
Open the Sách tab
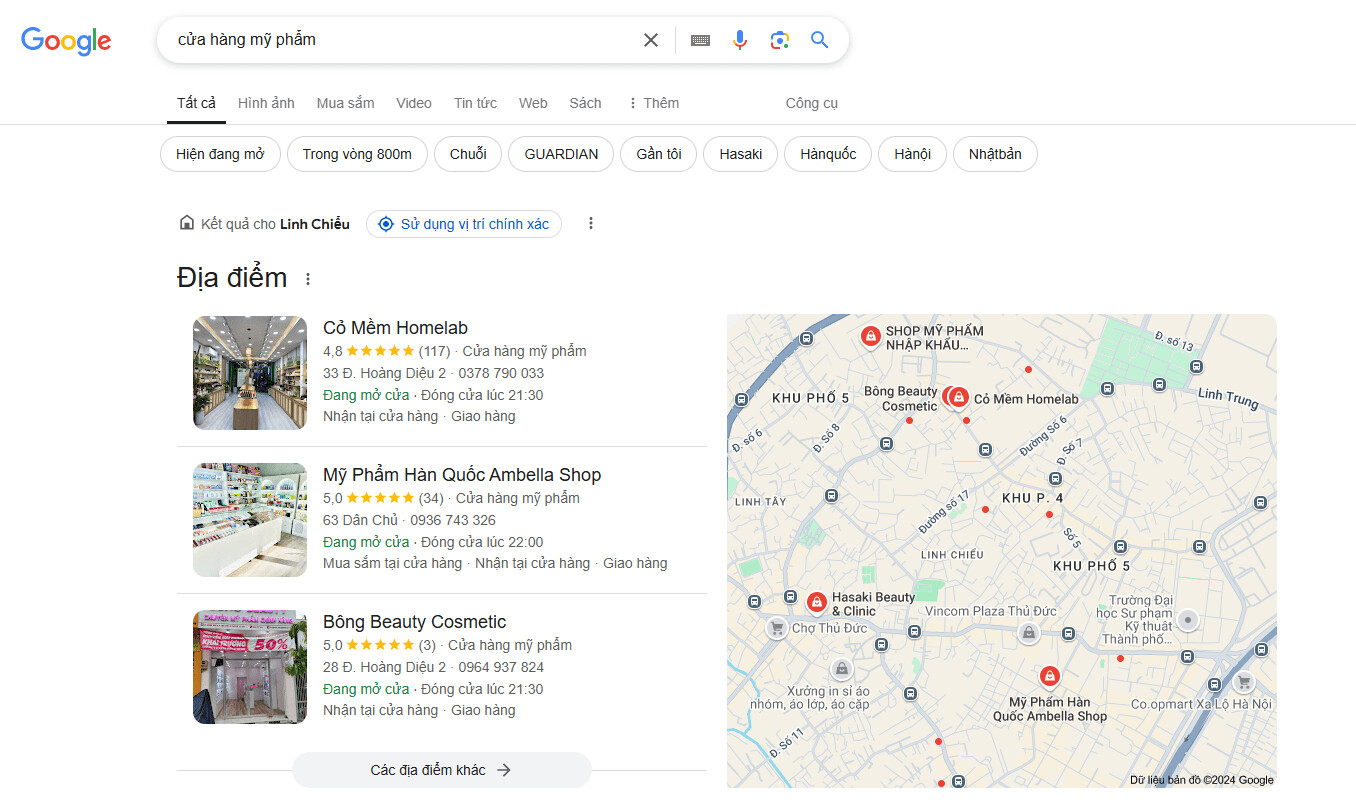(585, 103)
